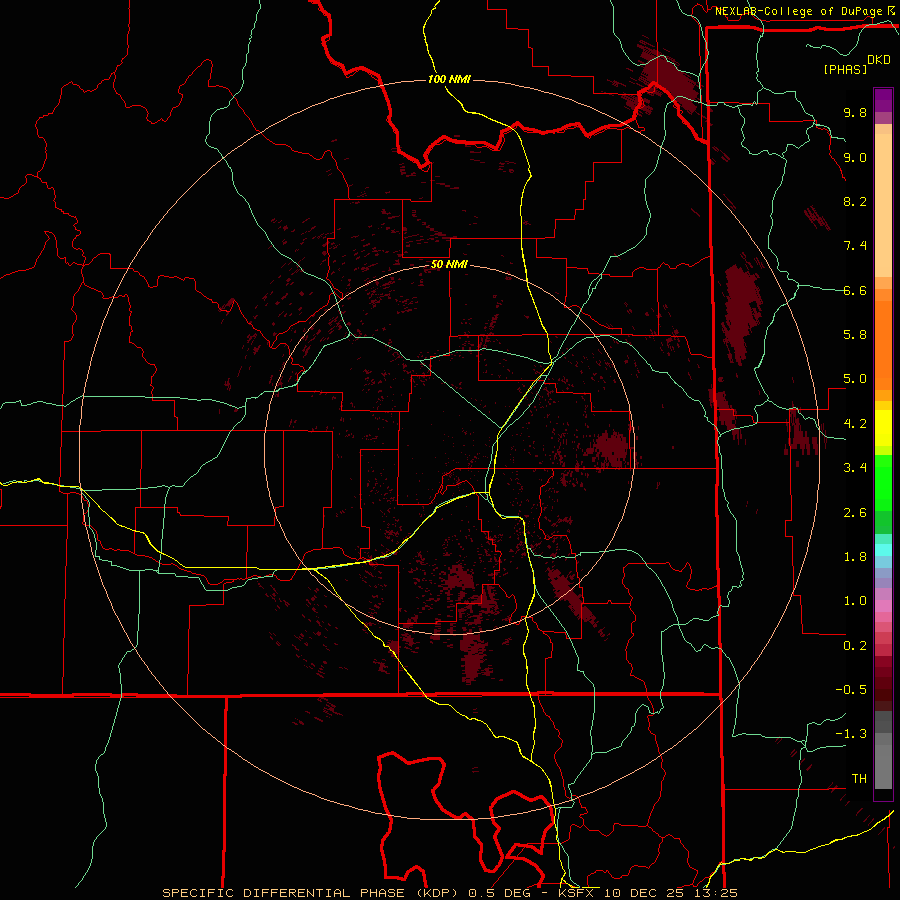Click the 8.2 value on the color scale
The height and width of the screenshot is (900, 900).
(855, 201)
